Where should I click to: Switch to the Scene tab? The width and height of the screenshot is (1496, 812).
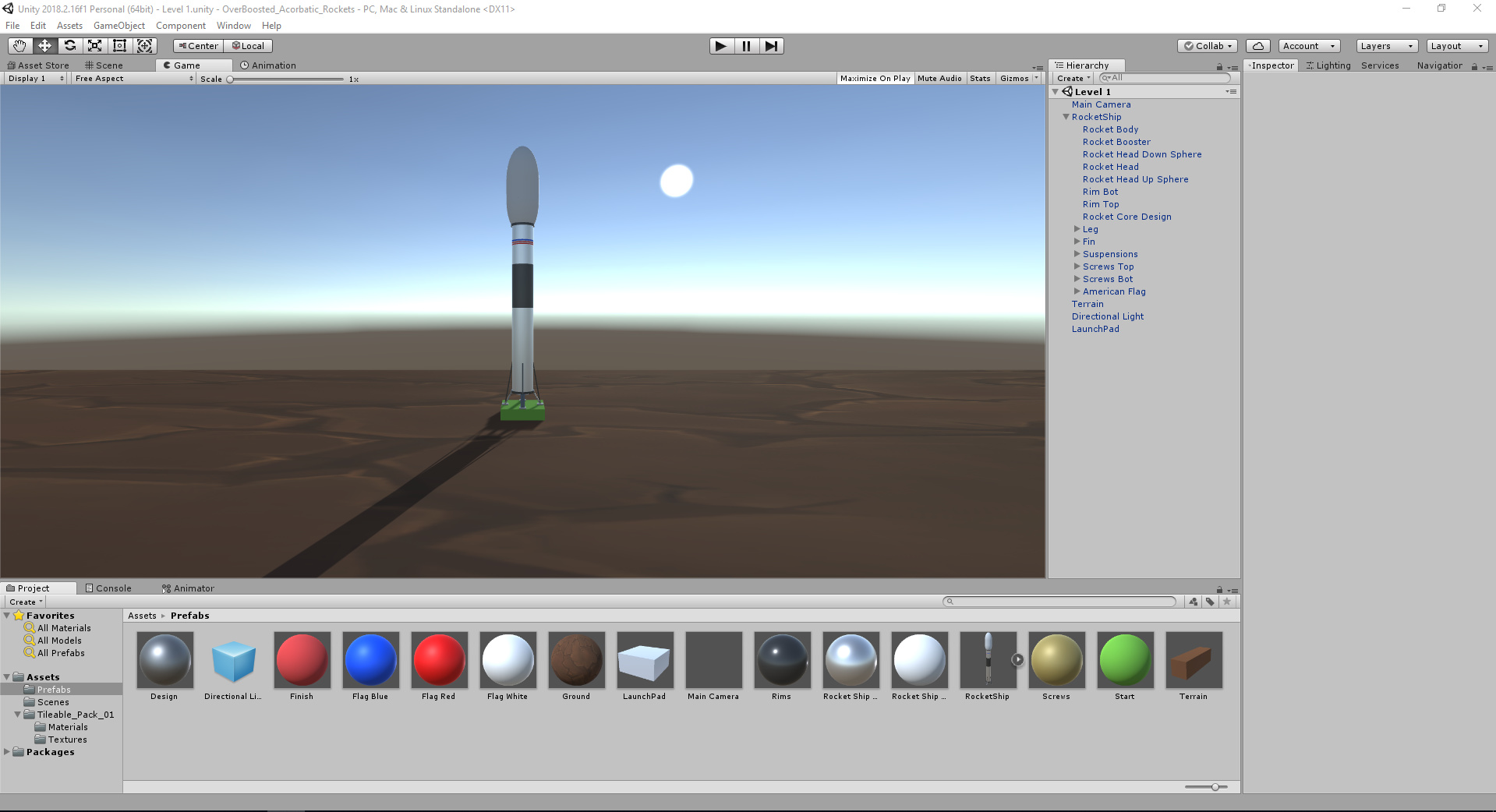[x=104, y=65]
